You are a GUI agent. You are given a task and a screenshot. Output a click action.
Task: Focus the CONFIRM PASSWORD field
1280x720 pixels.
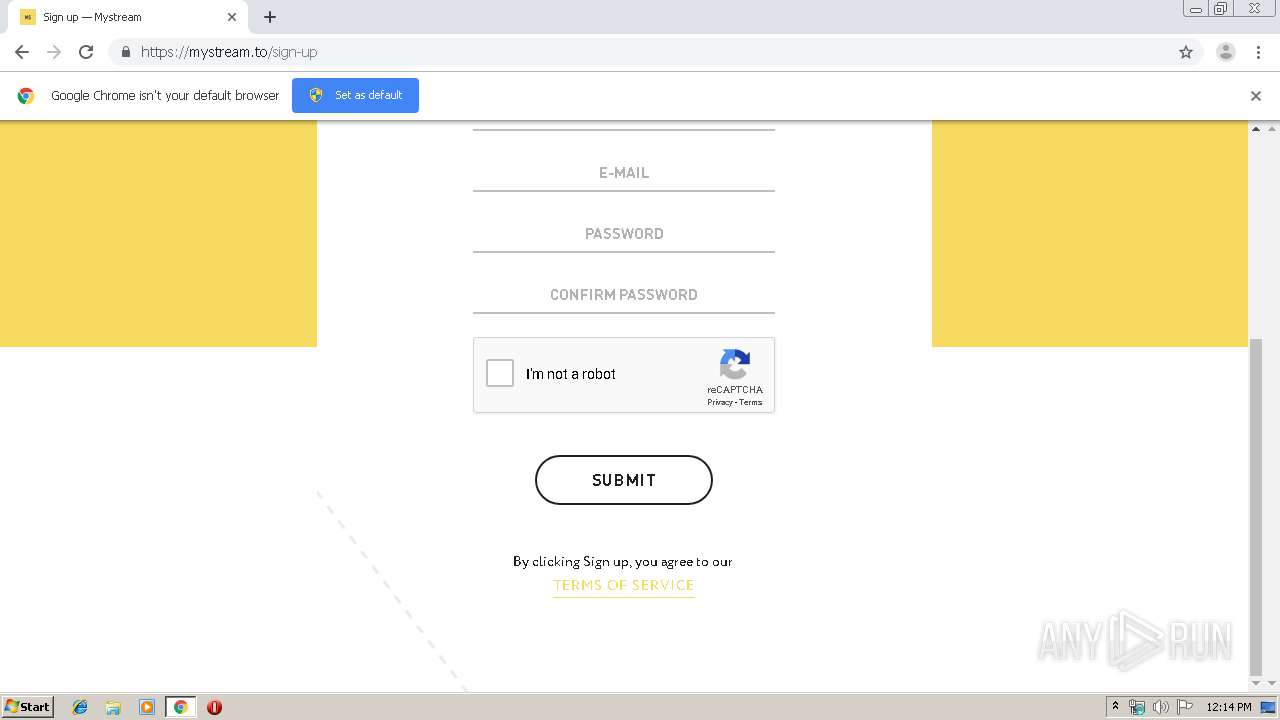[624, 295]
